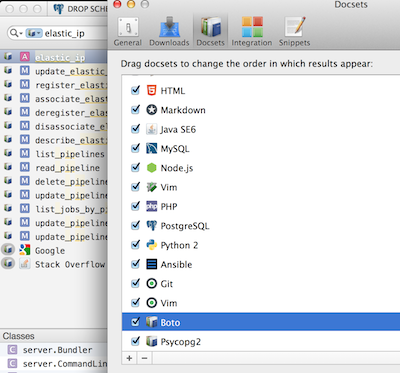Click the PHP logo icon
The width and height of the screenshot is (400, 373).
(152, 206)
